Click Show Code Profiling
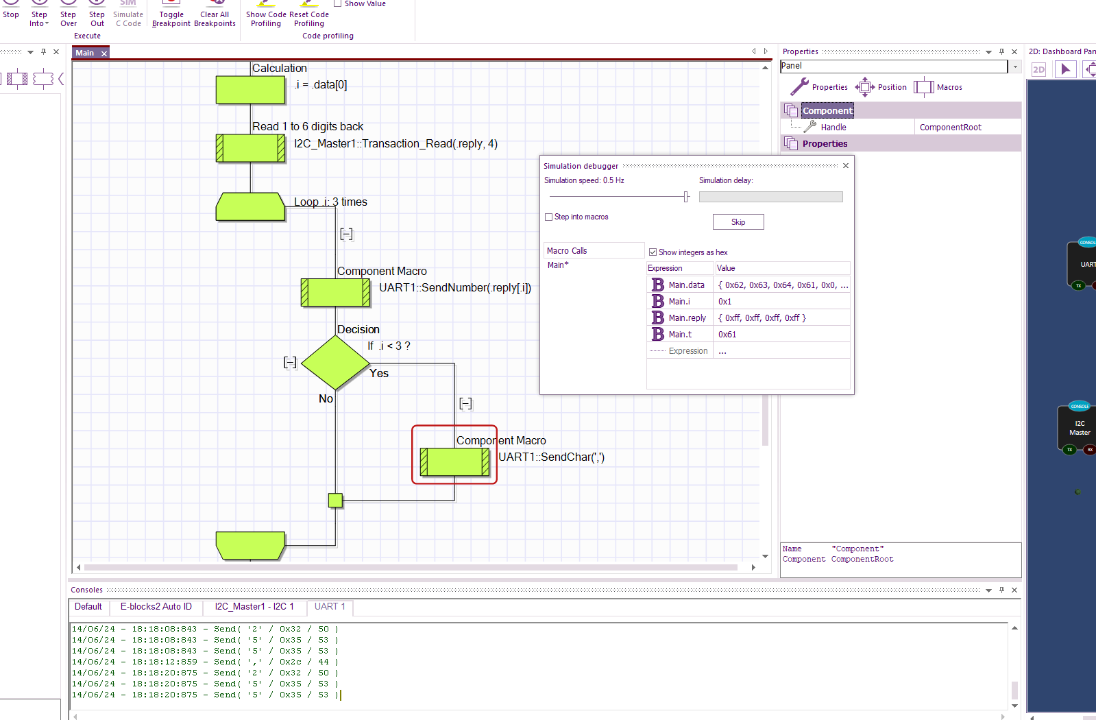Image resolution: width=1096 pixels, height=720 pixels. (x=266, y=14)
